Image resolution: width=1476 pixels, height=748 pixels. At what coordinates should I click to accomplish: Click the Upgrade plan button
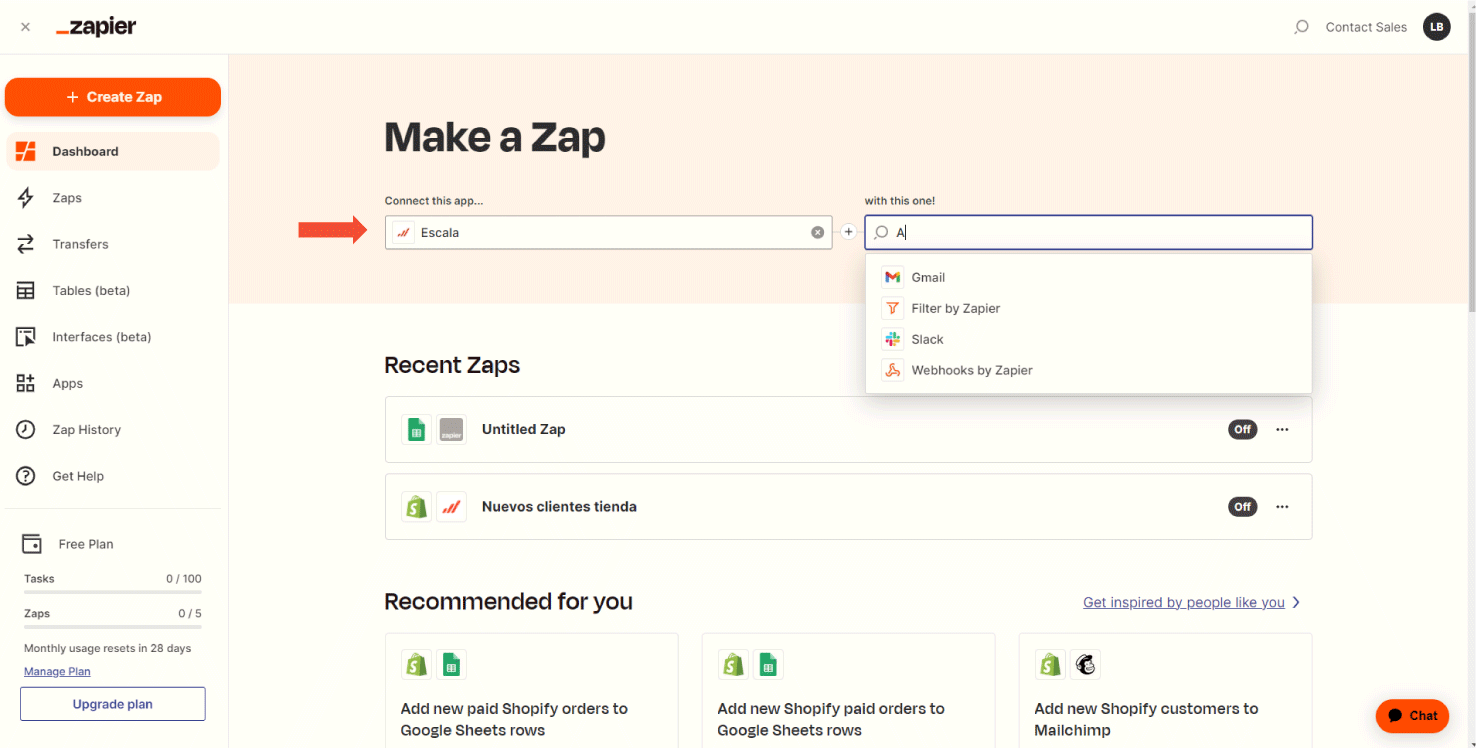click(113, 704)
